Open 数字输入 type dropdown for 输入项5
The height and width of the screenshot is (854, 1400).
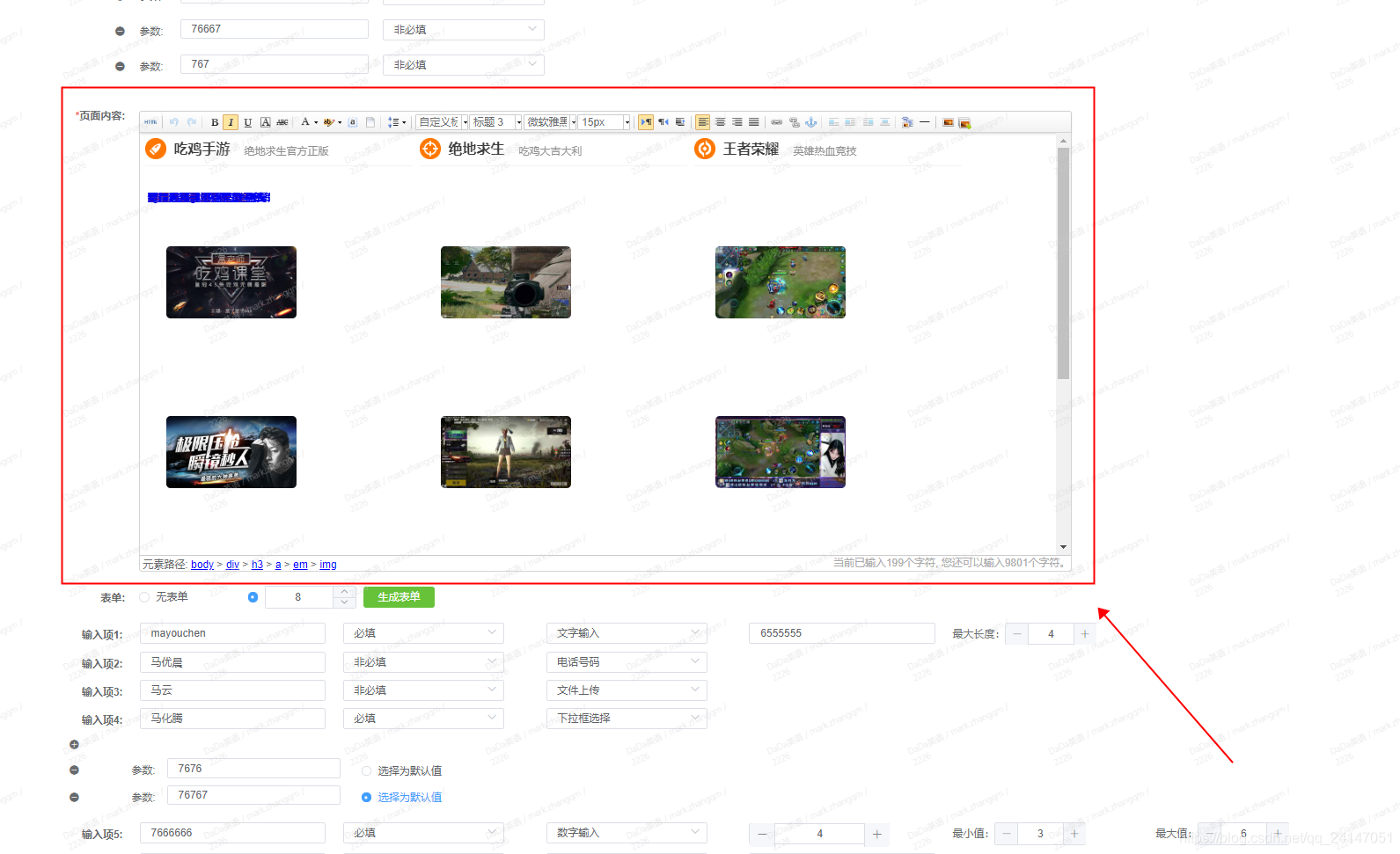(627, 833)
